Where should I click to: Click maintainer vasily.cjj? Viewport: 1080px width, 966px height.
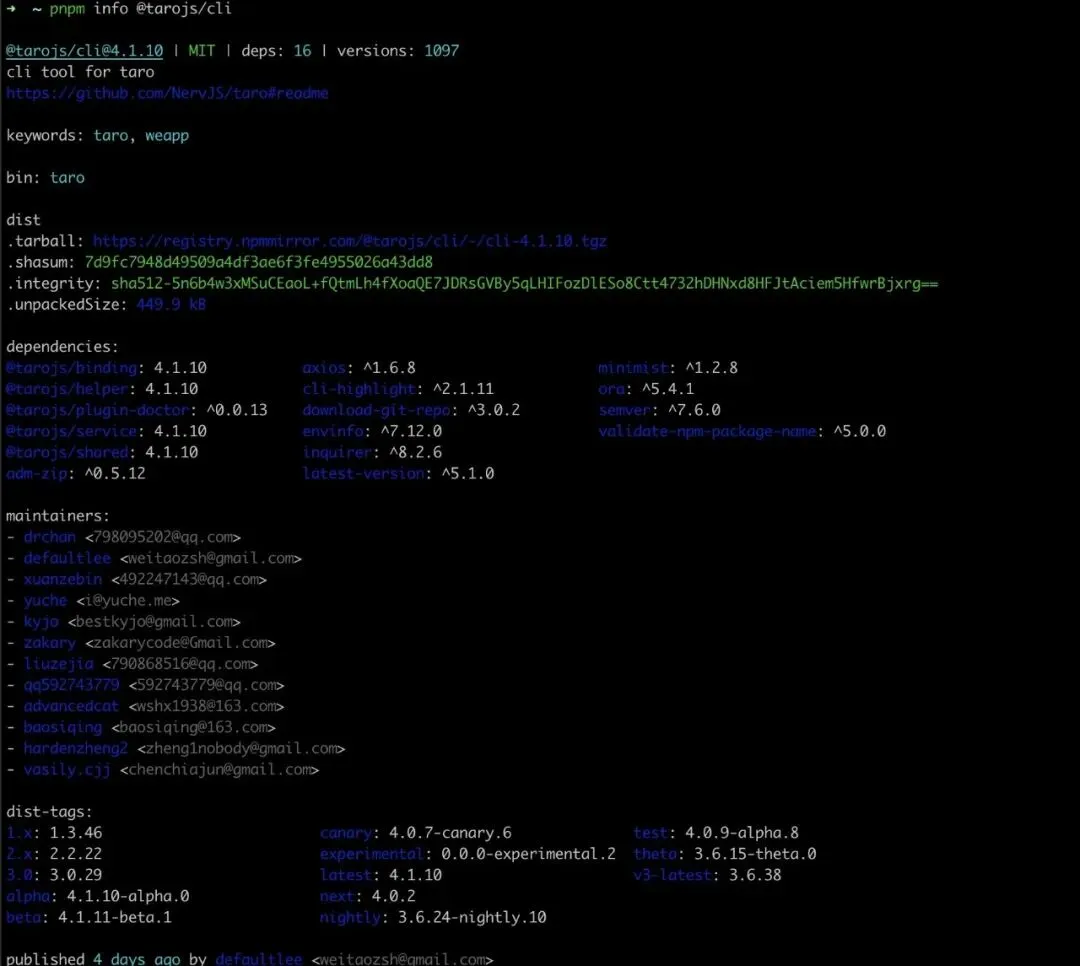click(x=68, y=770)
